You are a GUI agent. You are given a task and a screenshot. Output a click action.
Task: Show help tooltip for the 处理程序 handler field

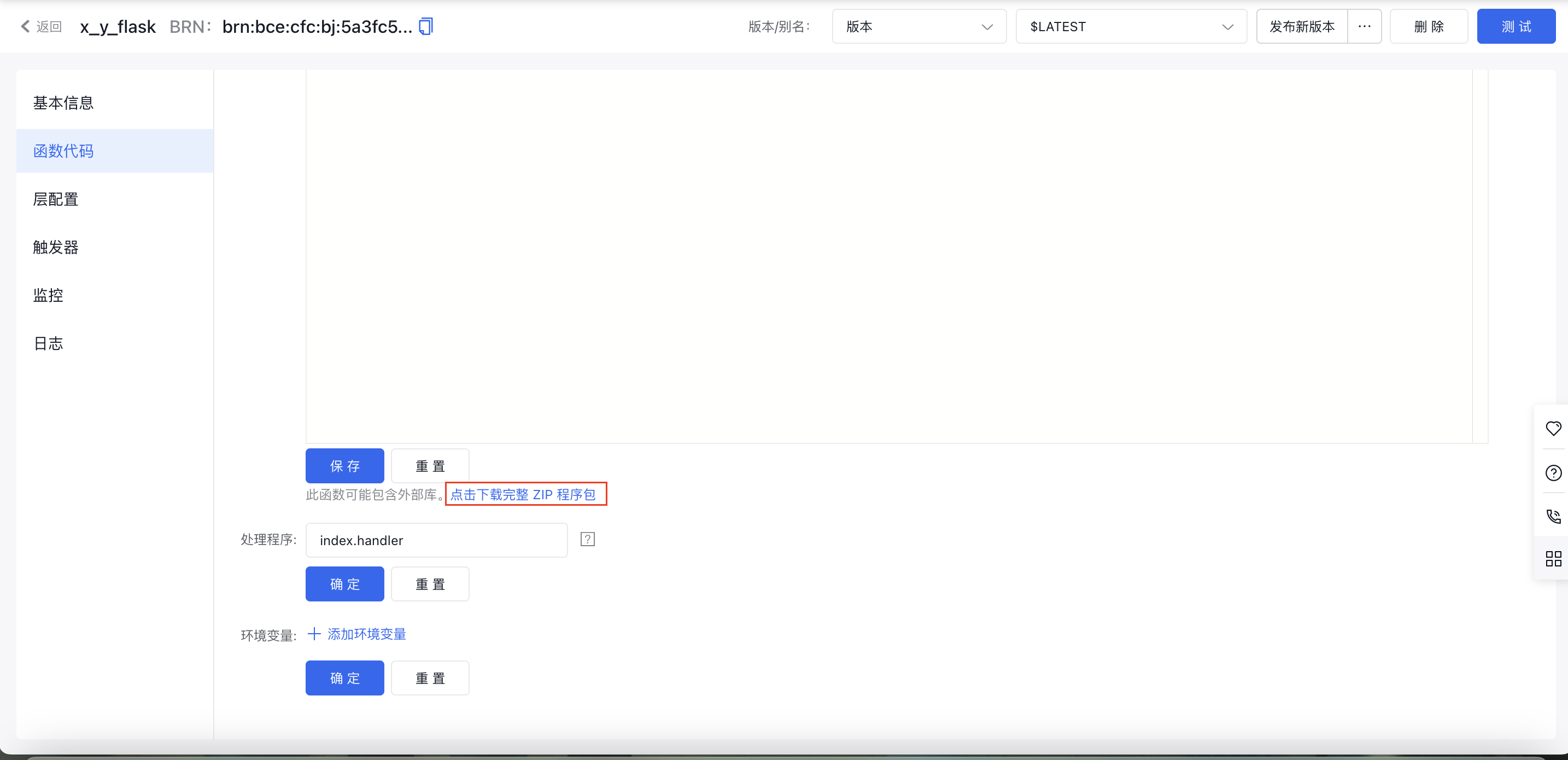587,539
